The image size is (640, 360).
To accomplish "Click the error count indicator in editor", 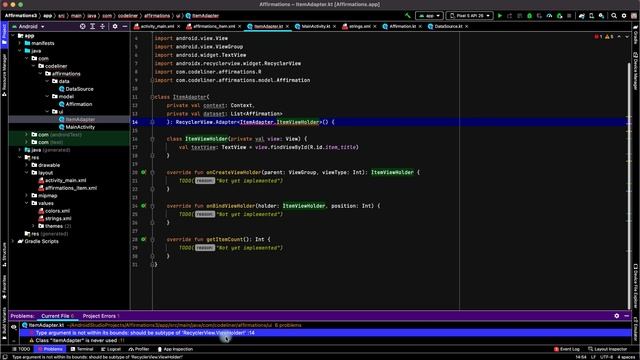I will pos(598,37).
